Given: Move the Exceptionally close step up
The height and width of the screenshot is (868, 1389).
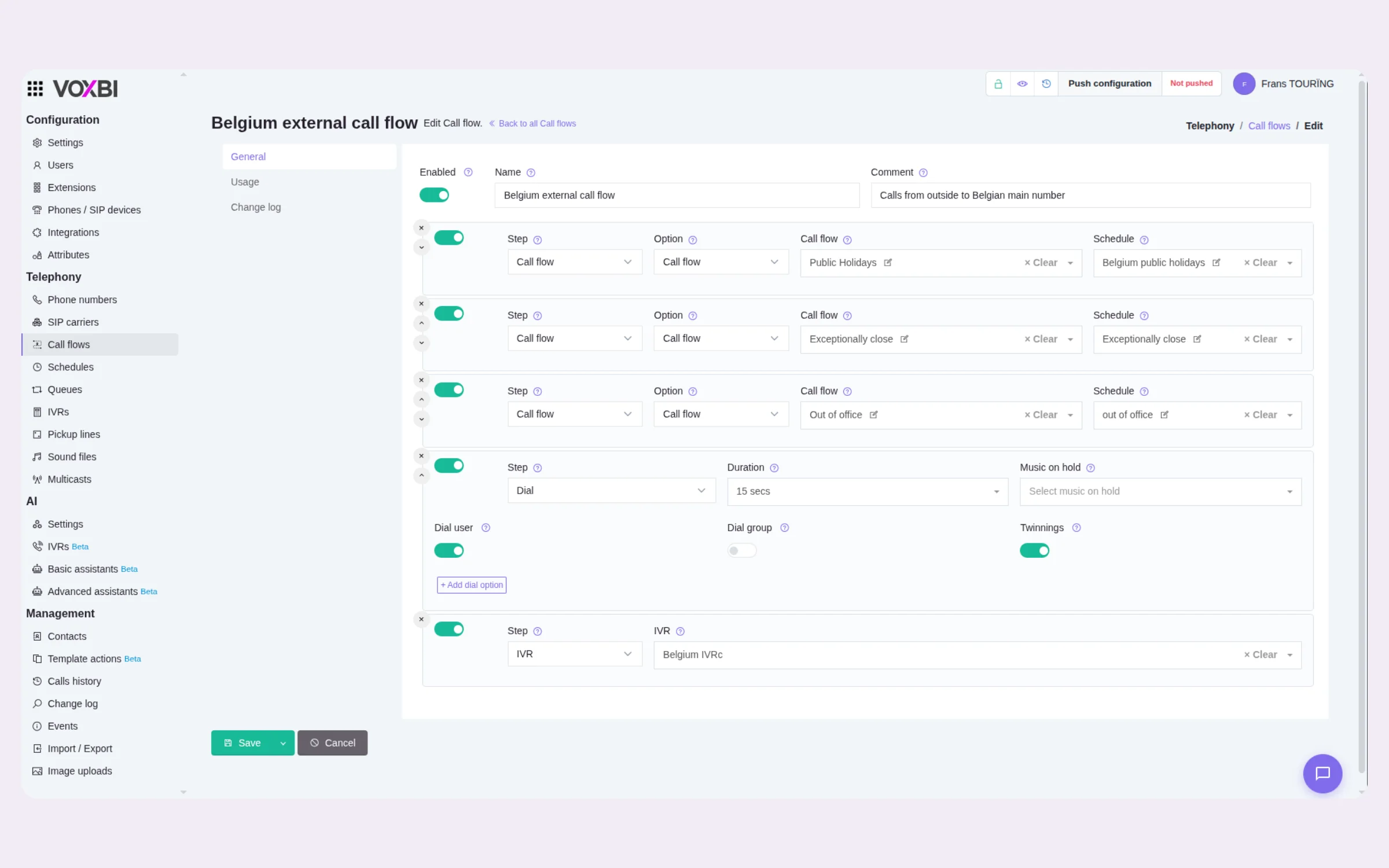Looking at the screenshot, I should (421, 323).
